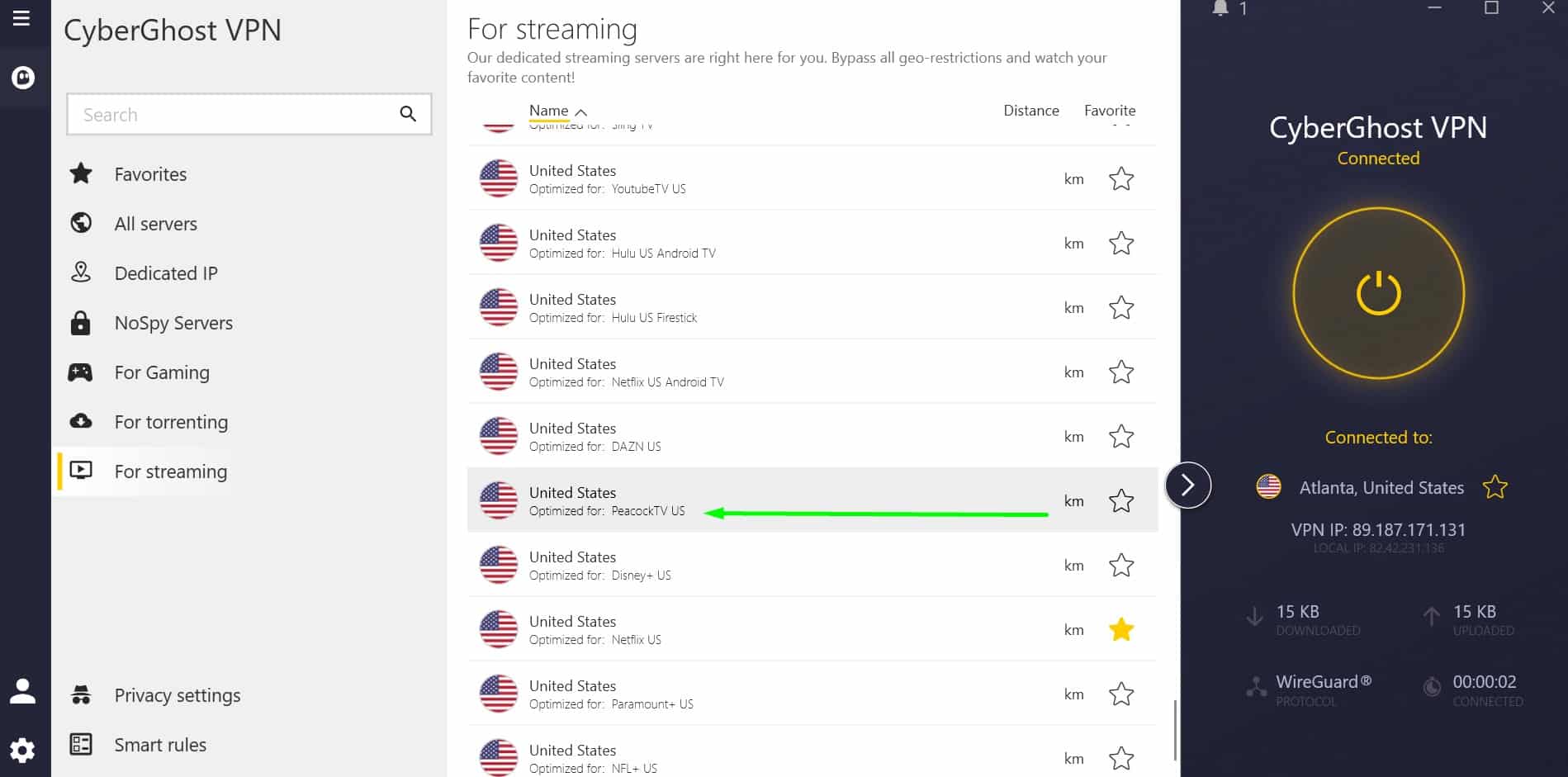Click the server list vertical scrollbar
Image resolution: width=1568 pixels, height=777 pixels.
coord(1174,730)
